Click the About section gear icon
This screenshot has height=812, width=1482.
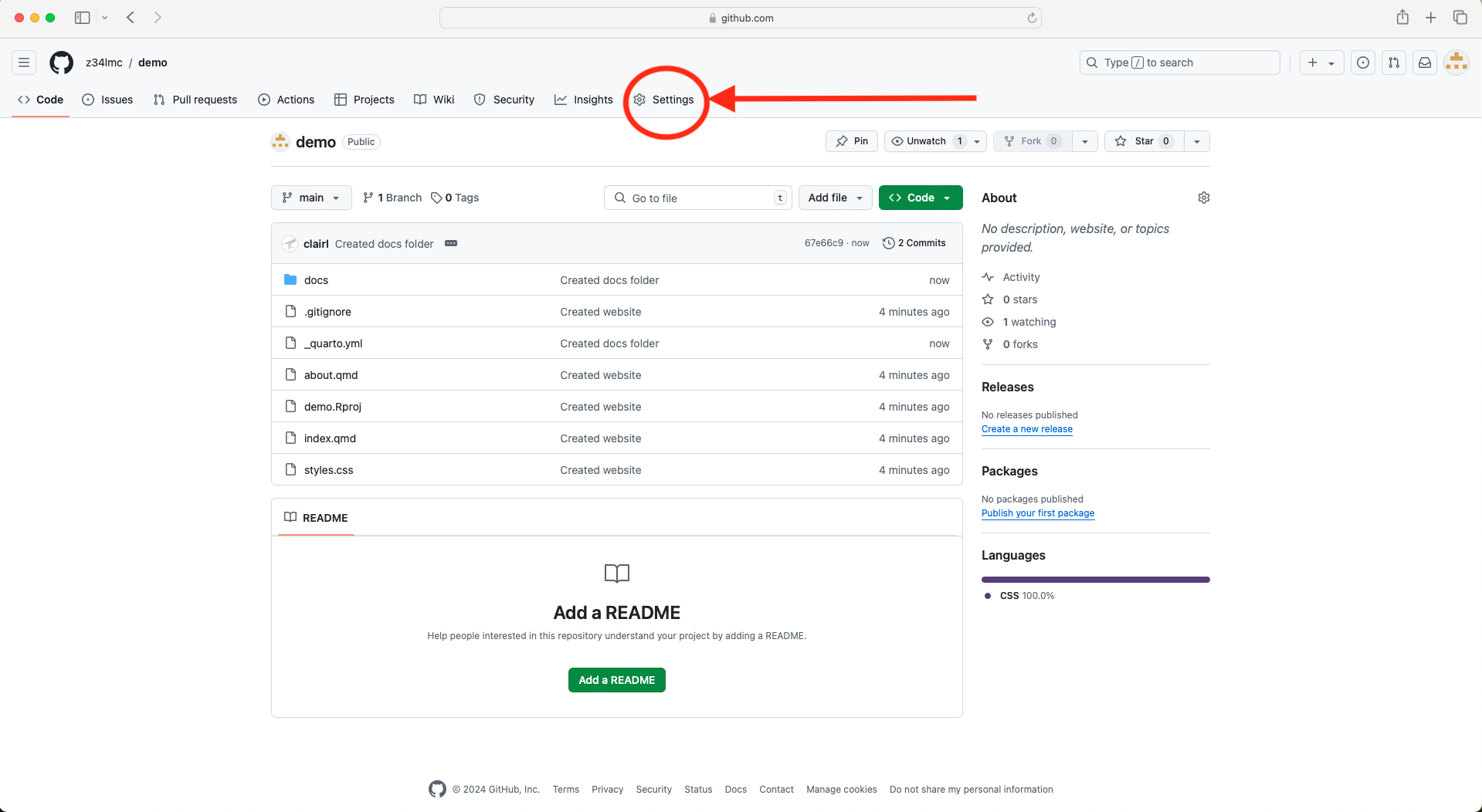[1203, 198]
